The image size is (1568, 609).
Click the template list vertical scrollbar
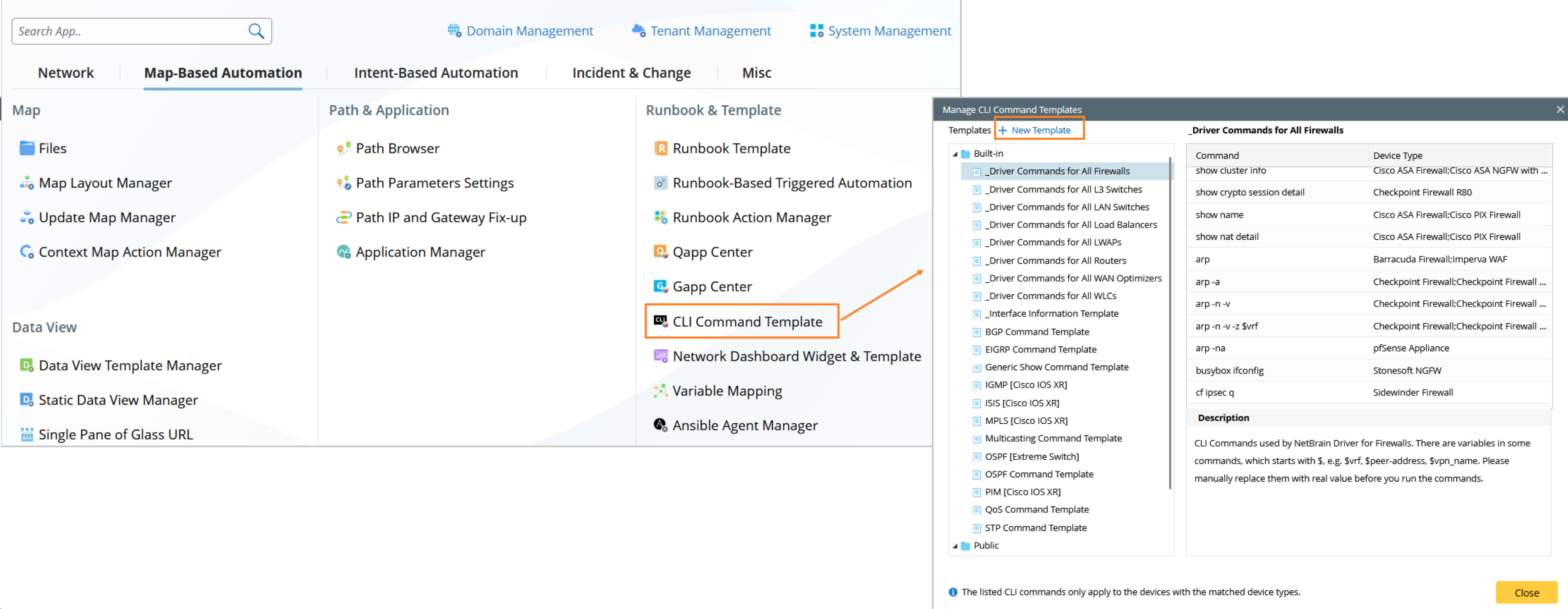click(x=1170, y=322)
